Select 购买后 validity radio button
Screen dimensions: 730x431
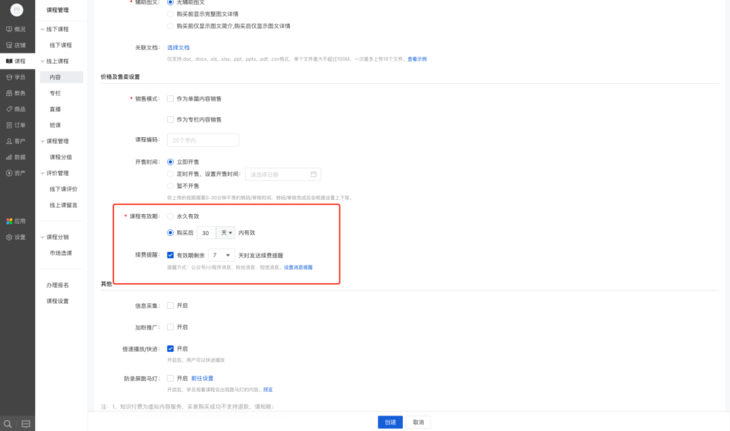[x=170, y=233]
